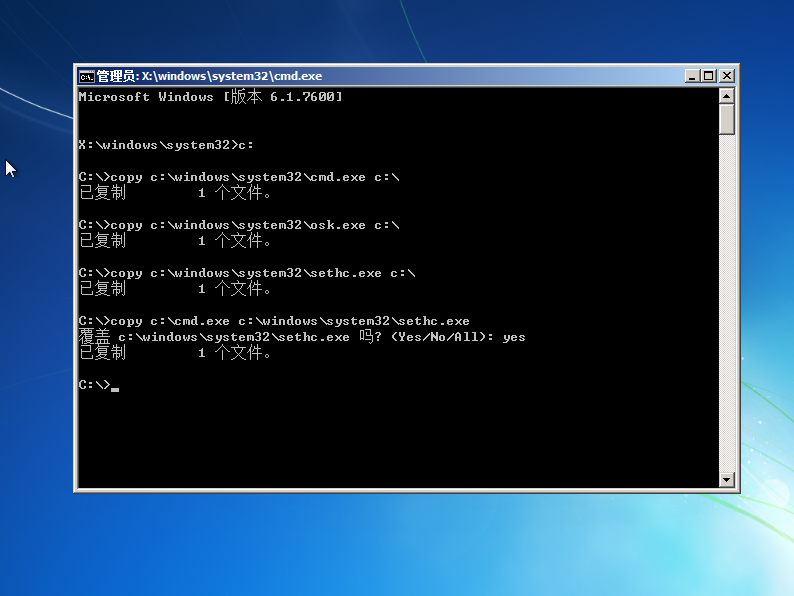The width and height of the screenshot is (794, 596).
Task: Click the copy osk.exe command line
Action: [238, 225]
